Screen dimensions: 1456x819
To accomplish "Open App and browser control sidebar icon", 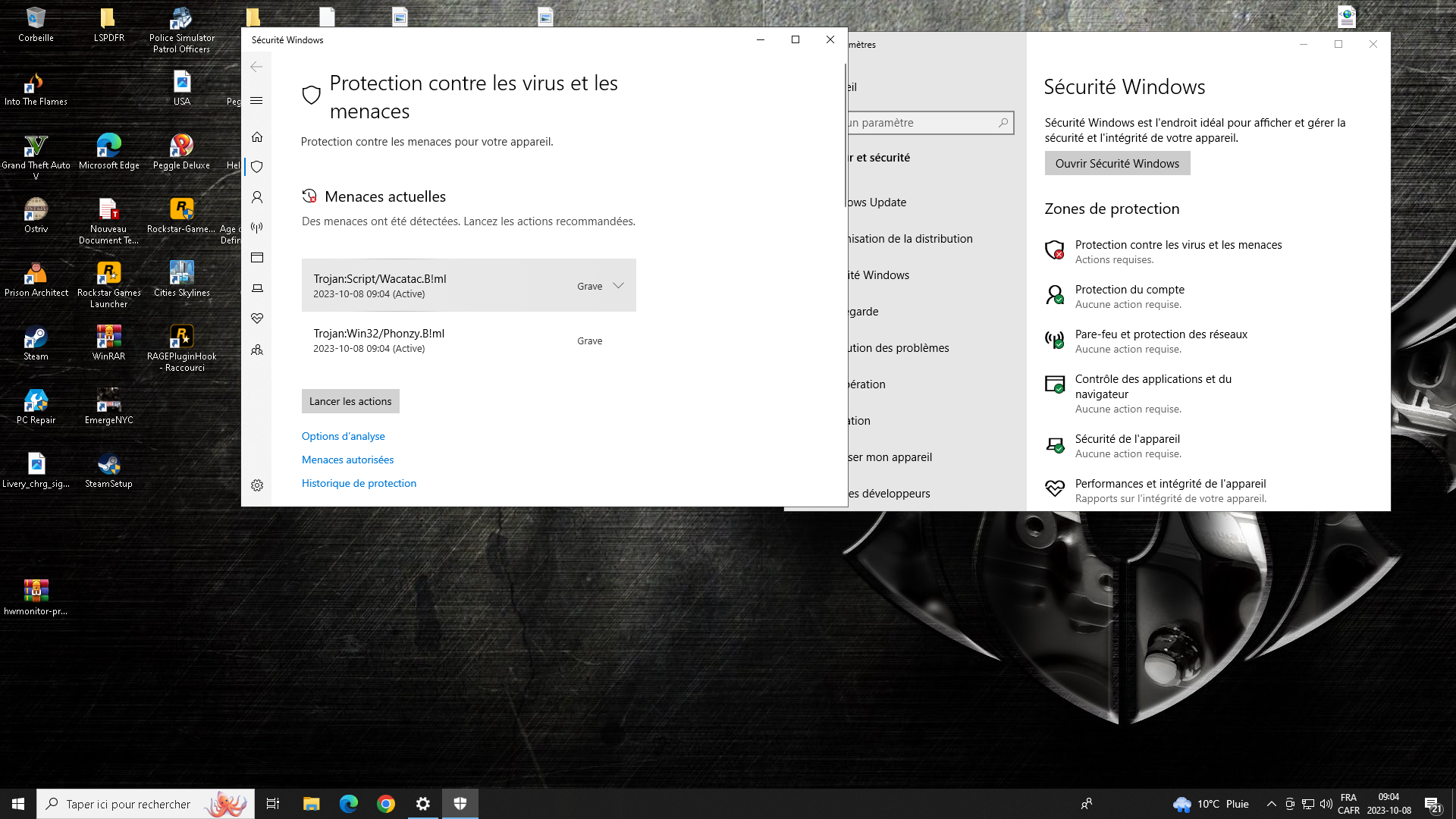I will tap(257, 258).
